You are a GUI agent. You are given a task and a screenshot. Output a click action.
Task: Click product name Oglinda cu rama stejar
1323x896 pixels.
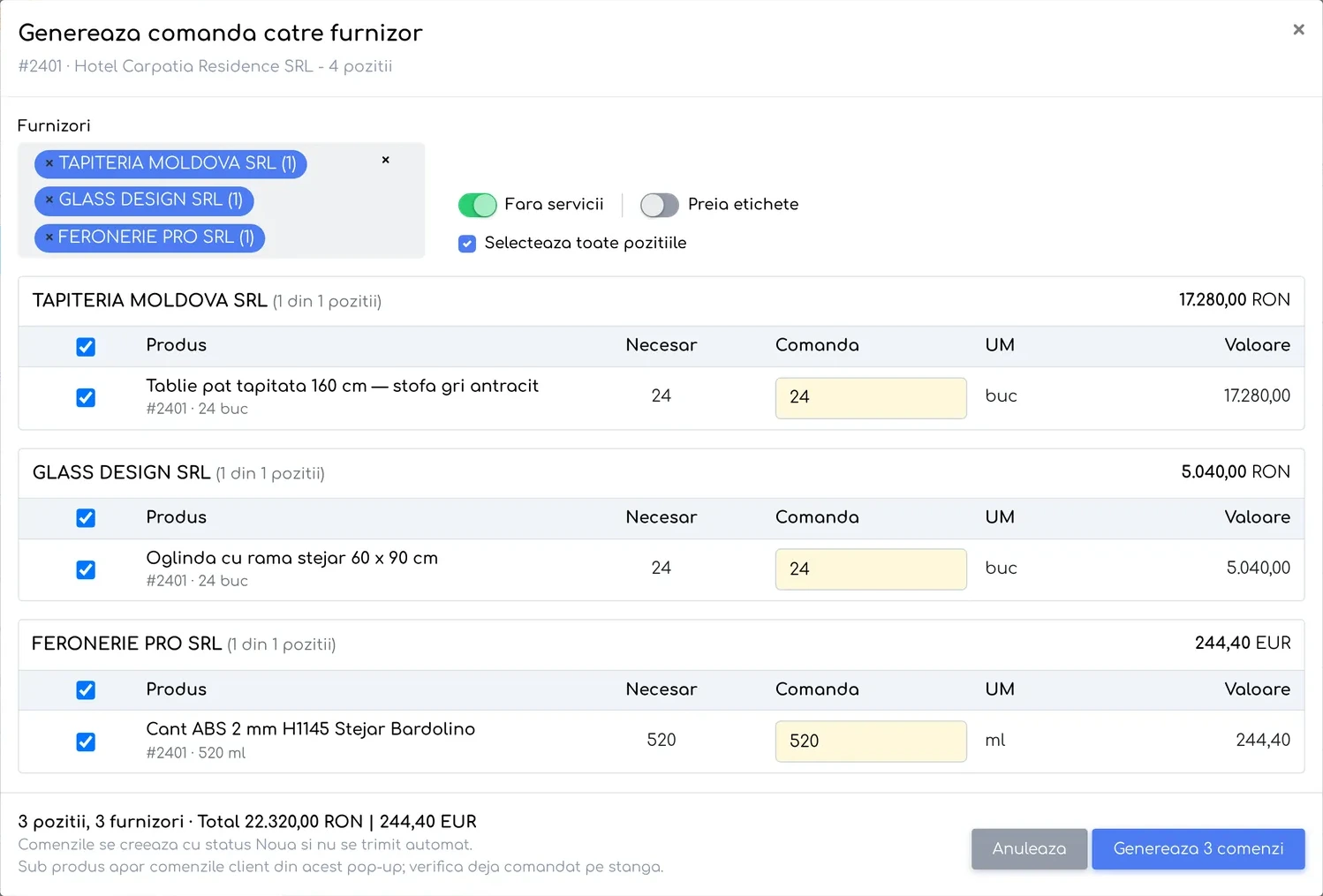pos(291,558)
